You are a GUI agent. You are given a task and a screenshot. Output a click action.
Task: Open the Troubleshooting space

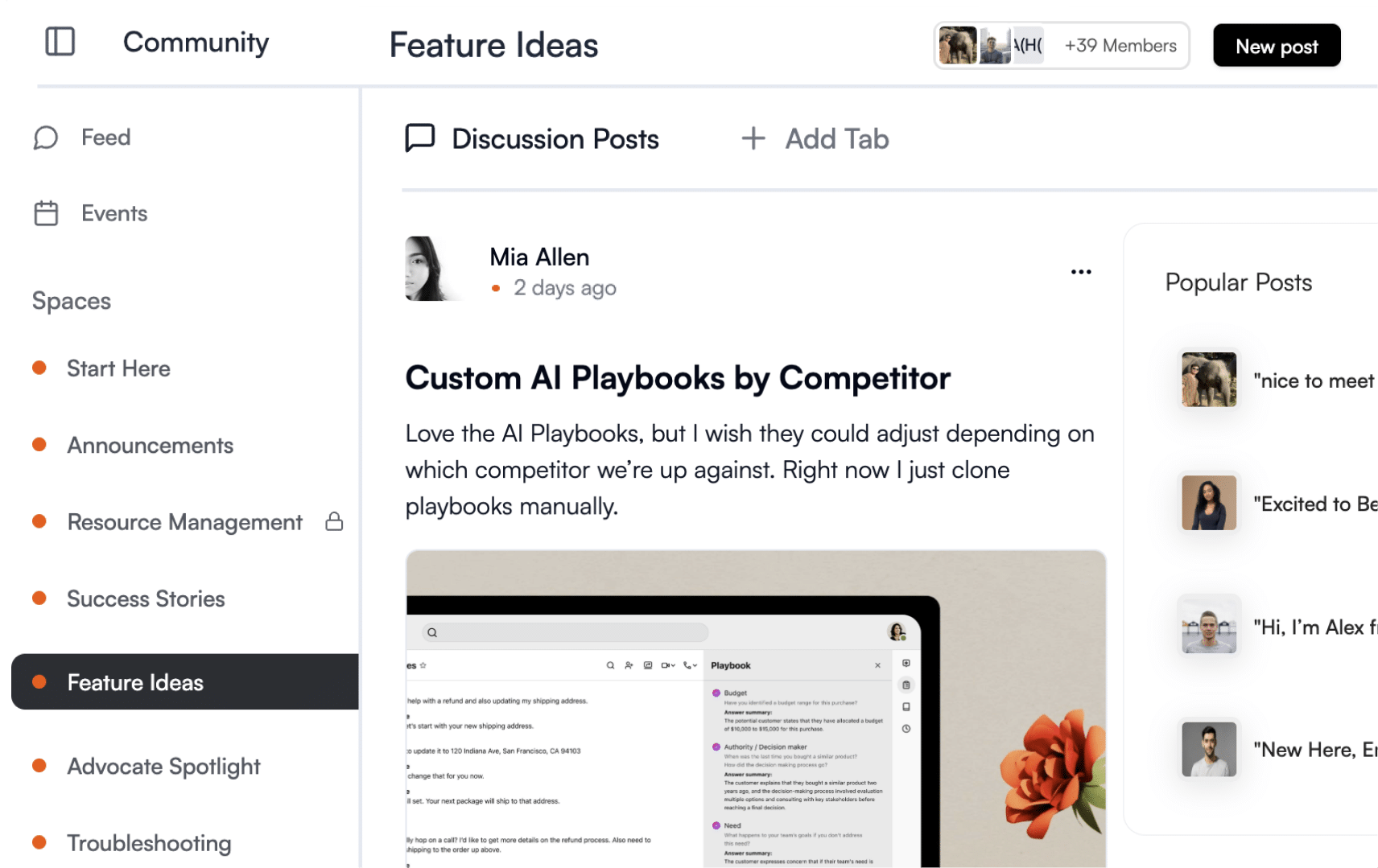pos(149,842)
